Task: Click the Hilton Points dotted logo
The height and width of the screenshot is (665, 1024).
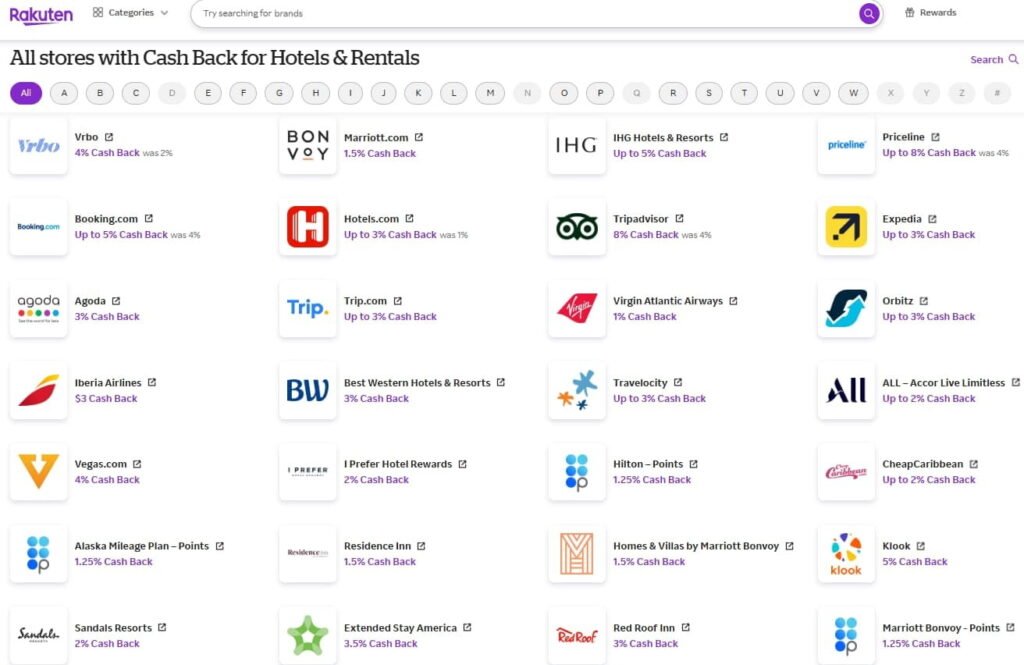Action: [577, 471]
